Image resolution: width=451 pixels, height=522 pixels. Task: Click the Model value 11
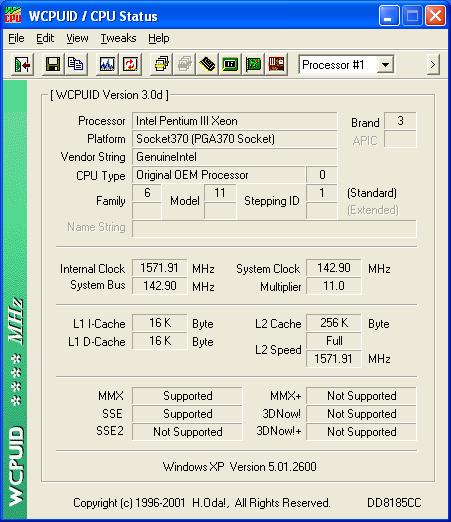click(220, 193)
